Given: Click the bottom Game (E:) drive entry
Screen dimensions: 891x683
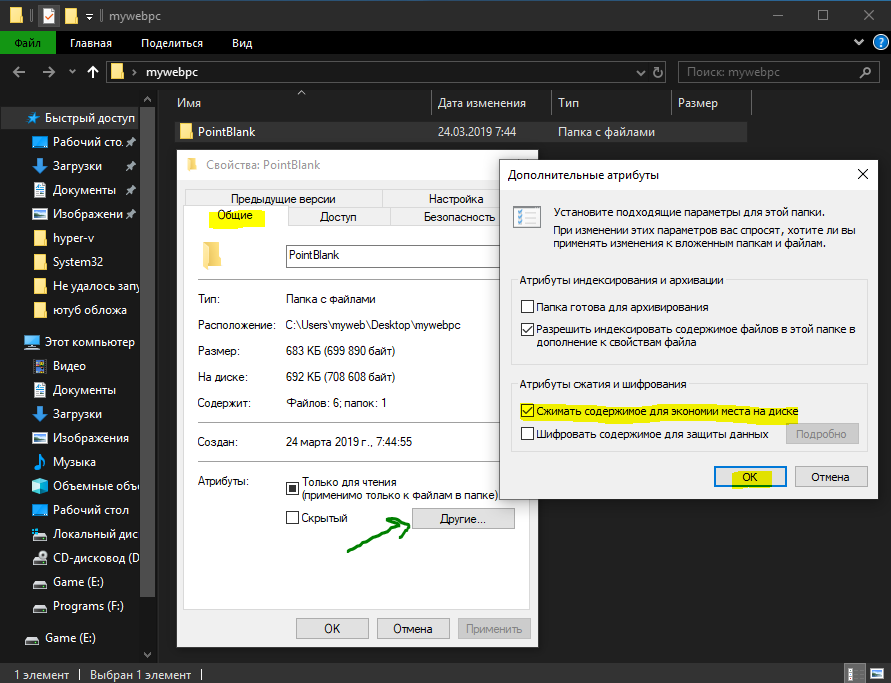Looking at the screenshot, I should click(x=70, y=638).
